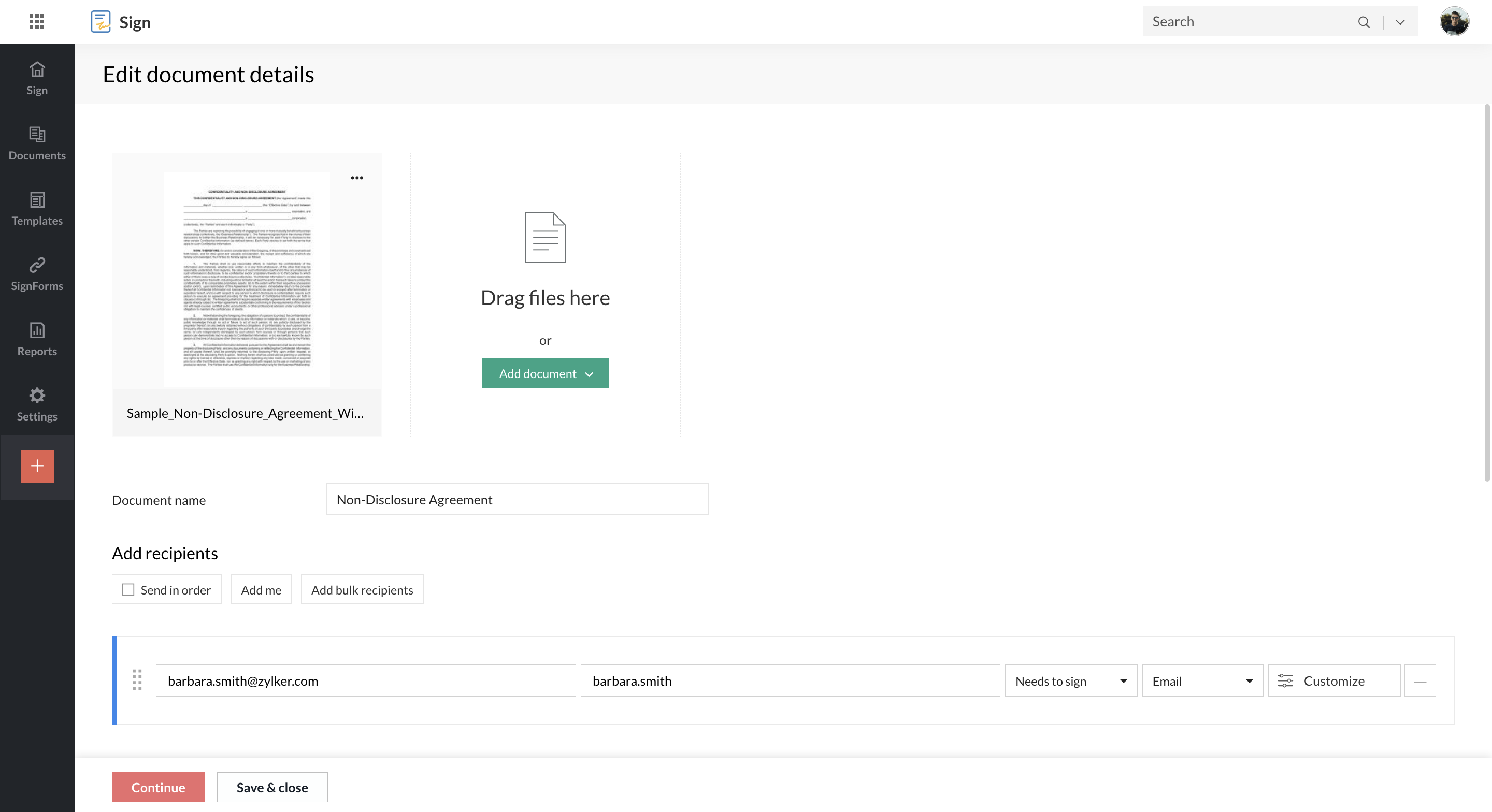Open the Email delivery dropdown
The image size is (1492, 812).
point(1202,680)
